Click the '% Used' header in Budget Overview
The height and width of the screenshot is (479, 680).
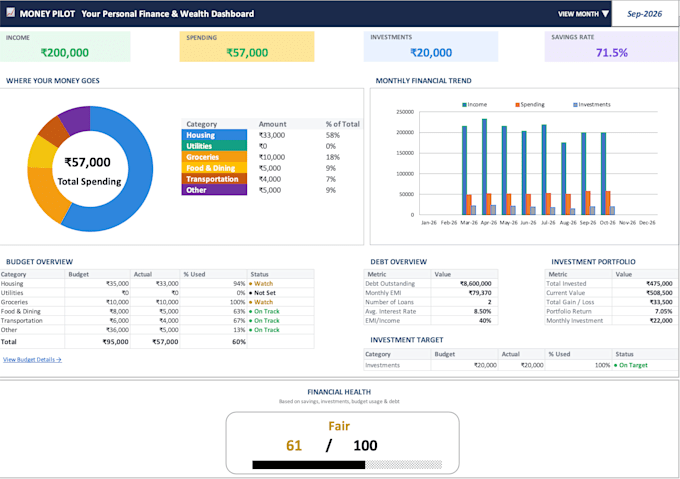click(x=194, y=274)
